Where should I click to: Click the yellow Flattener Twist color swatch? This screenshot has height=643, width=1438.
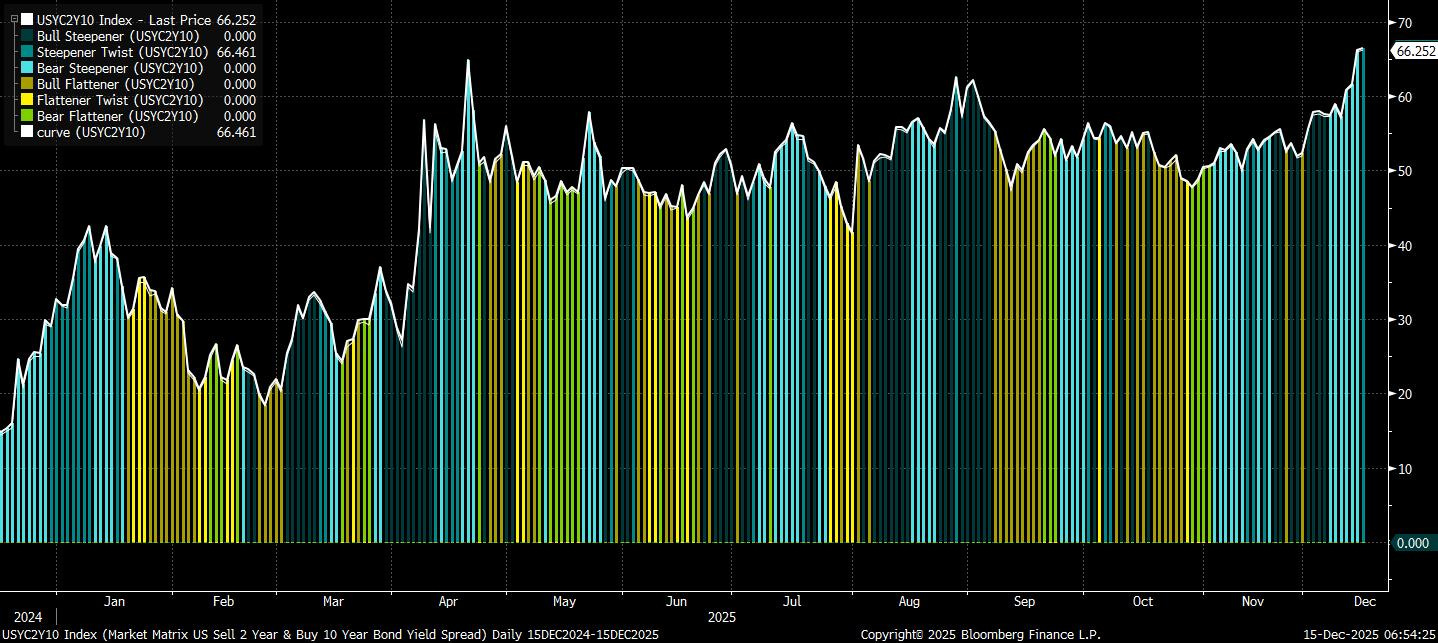[x=26, y=100]
